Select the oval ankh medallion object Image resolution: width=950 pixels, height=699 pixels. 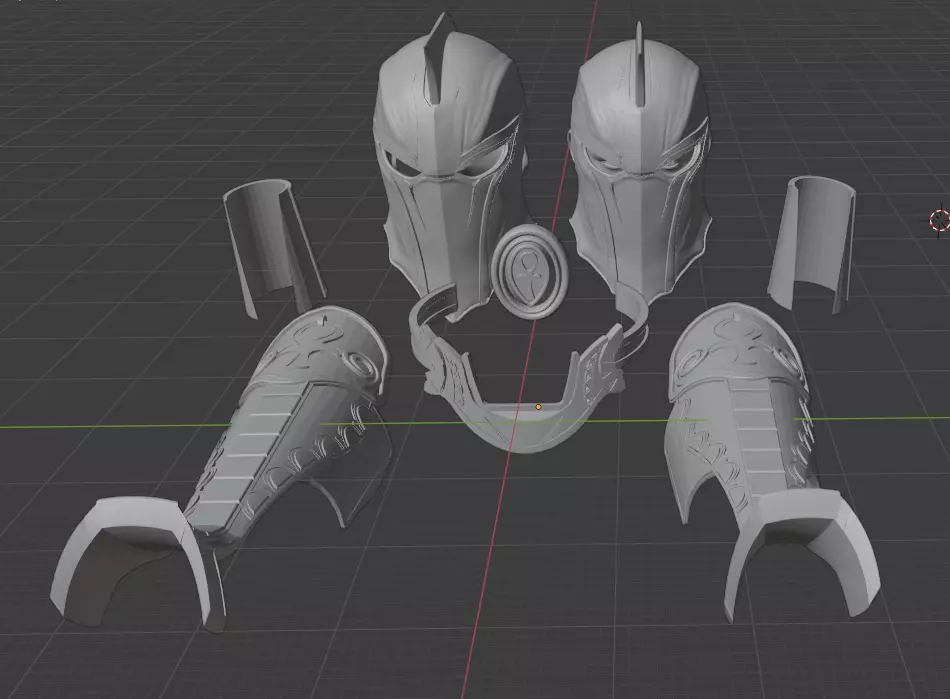(x=530, y=270)
